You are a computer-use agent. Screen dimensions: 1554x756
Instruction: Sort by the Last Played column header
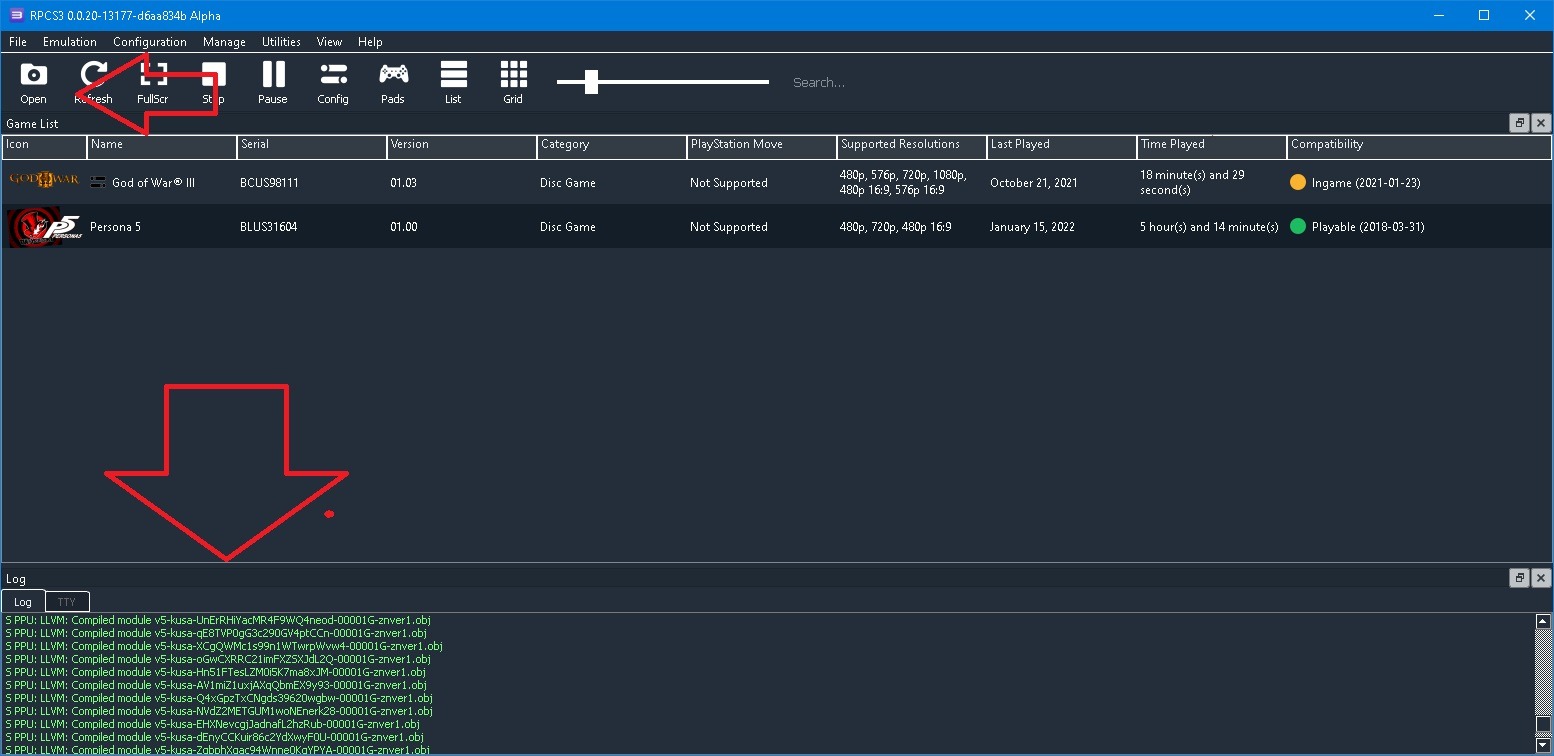pyautogui.click(x=1062, y=146)
